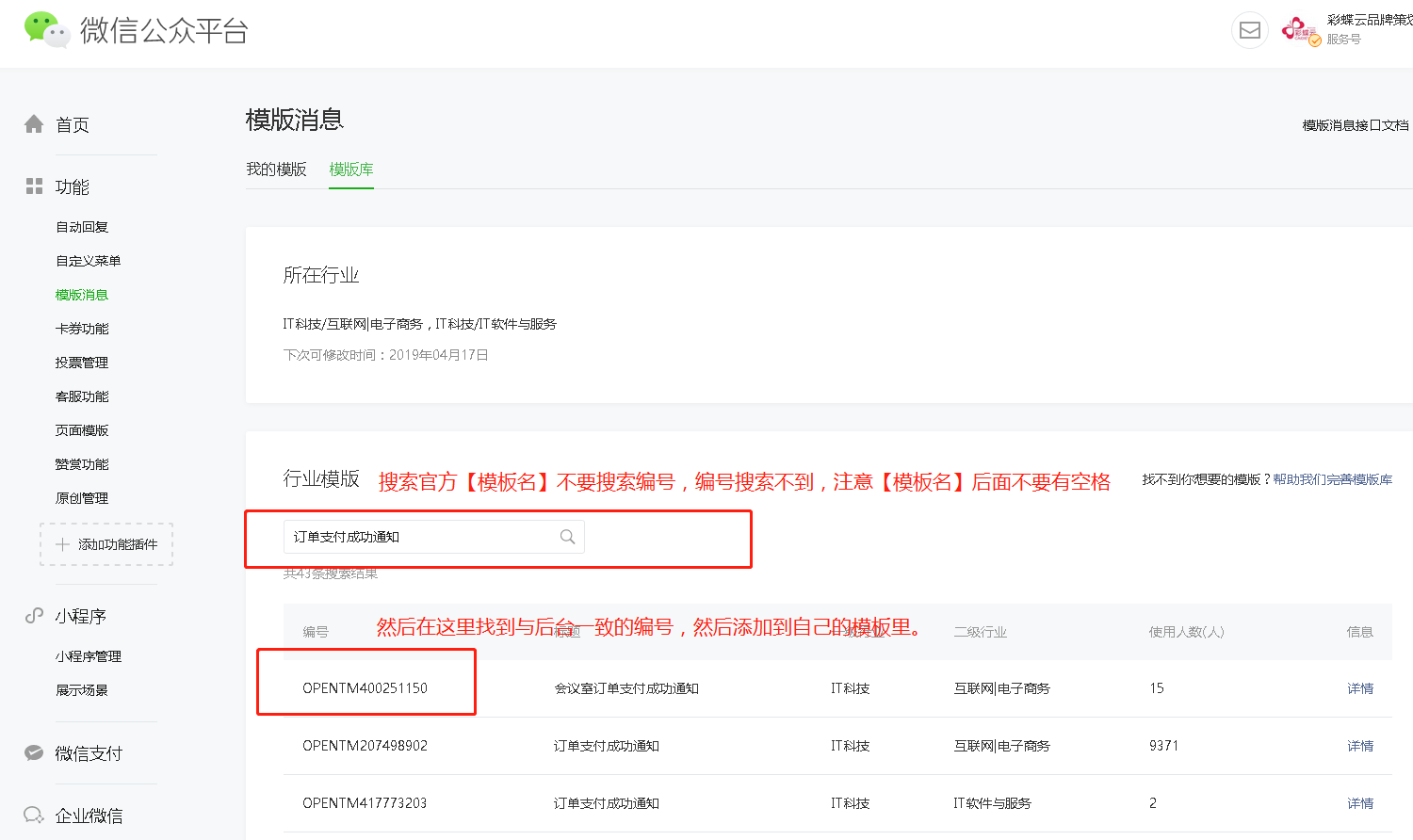This screenshot has width=1413, height=840.
Task: Open 展示场景 menu item
Action: click(x=82, y=690)
